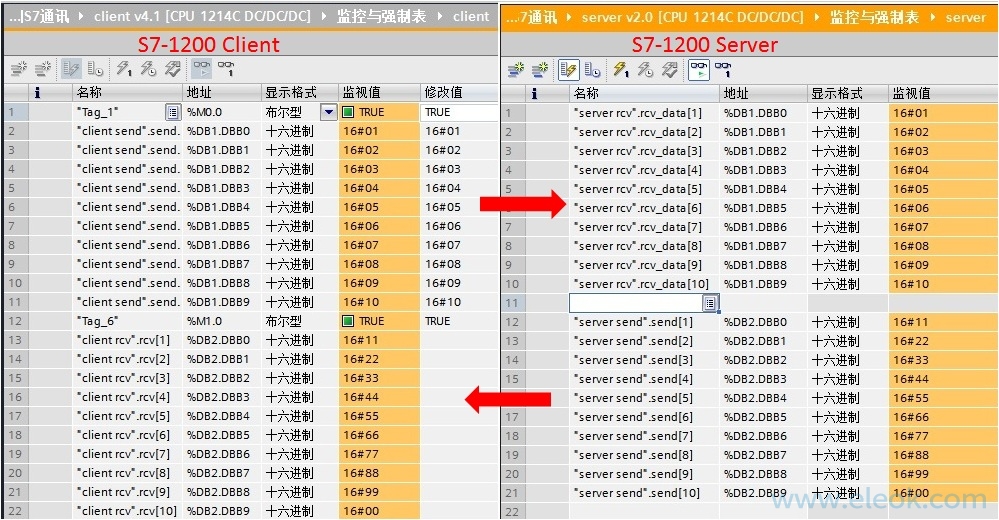Click Monitor all icon in Server toolbar
Screen dimensions: 999x520
699,69
